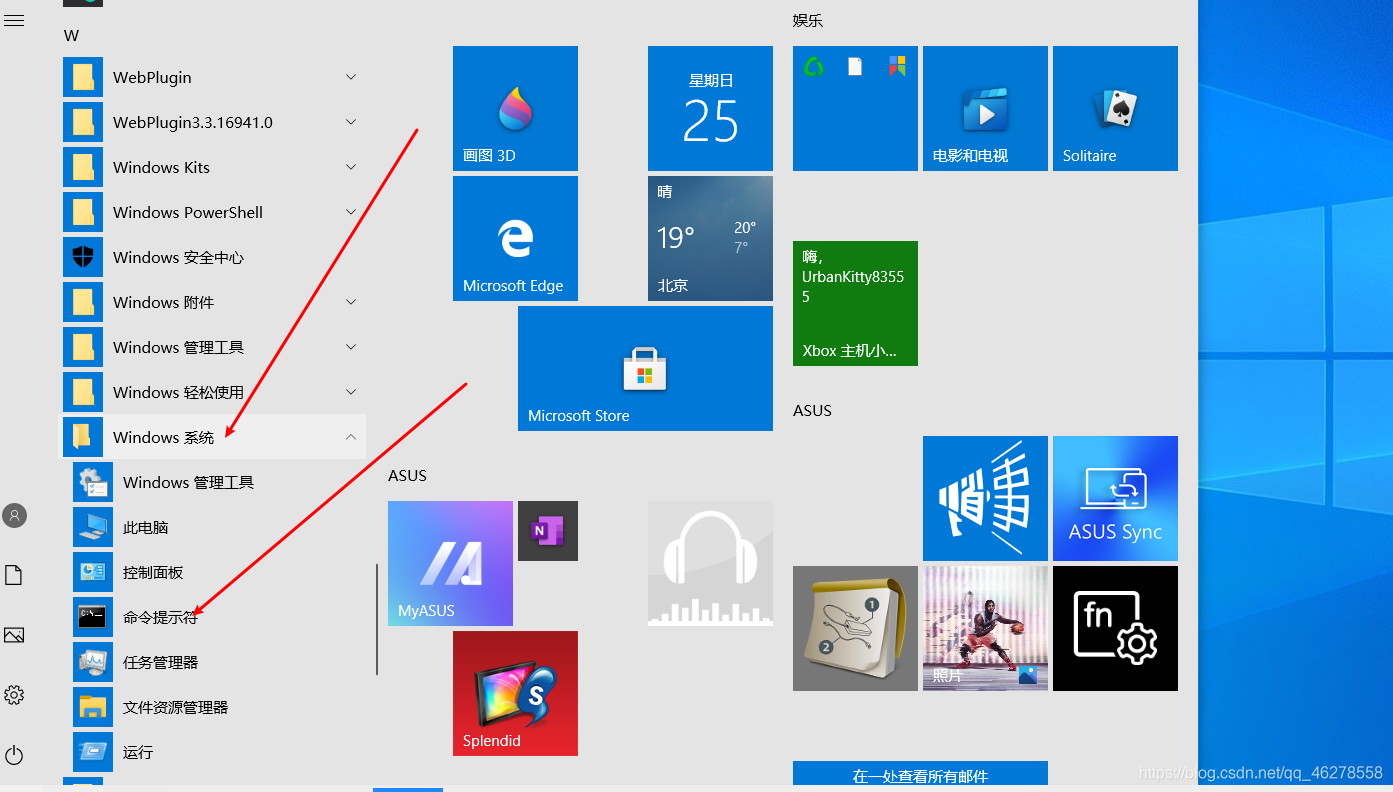Image resolution: width=1393 pixels, height=792 pixels.
Task: Open Settings with the gear icon
Action: [14, 695]
